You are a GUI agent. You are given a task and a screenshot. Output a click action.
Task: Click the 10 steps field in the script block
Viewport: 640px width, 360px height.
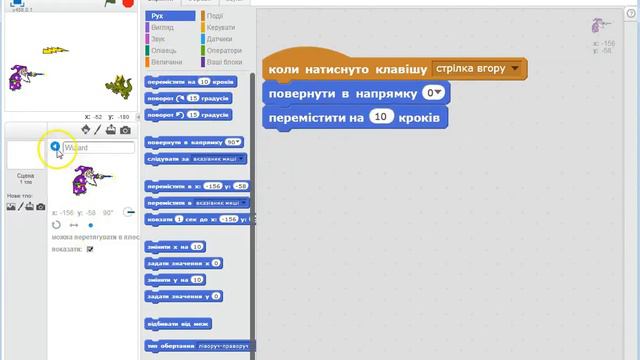tap(381, 117)
